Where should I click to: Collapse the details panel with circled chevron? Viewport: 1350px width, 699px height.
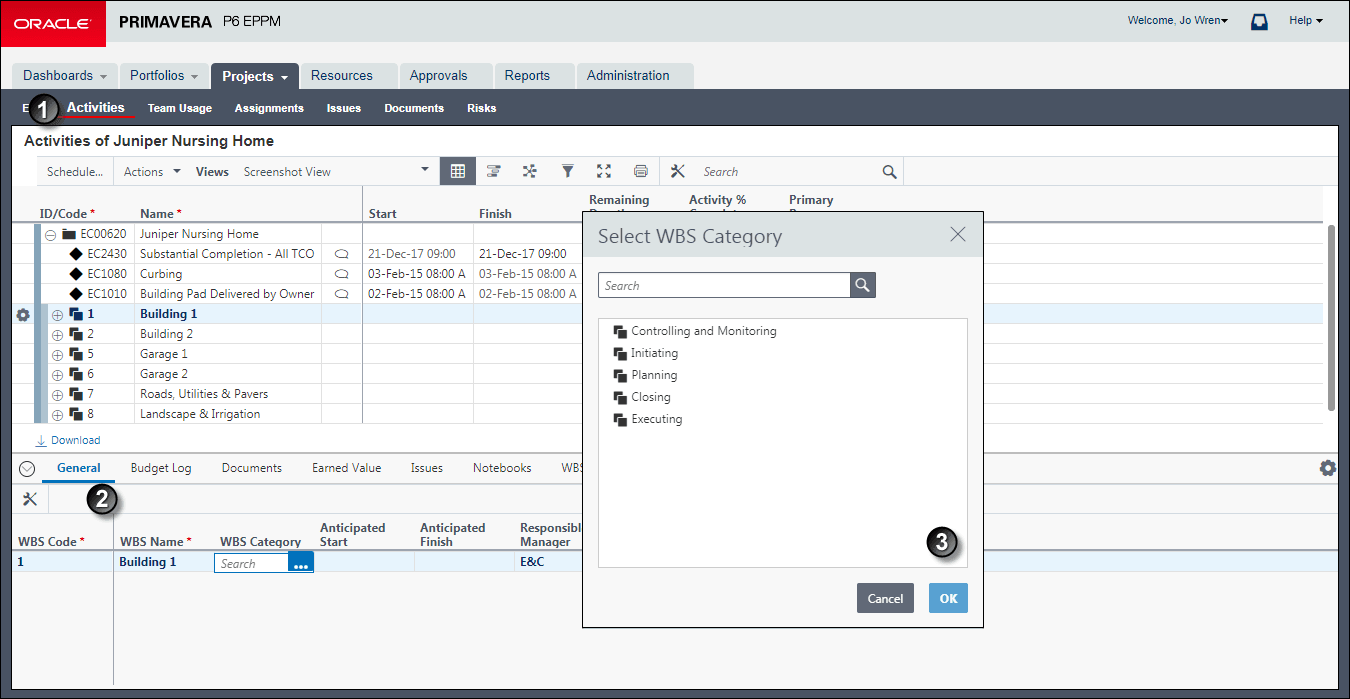27,468
